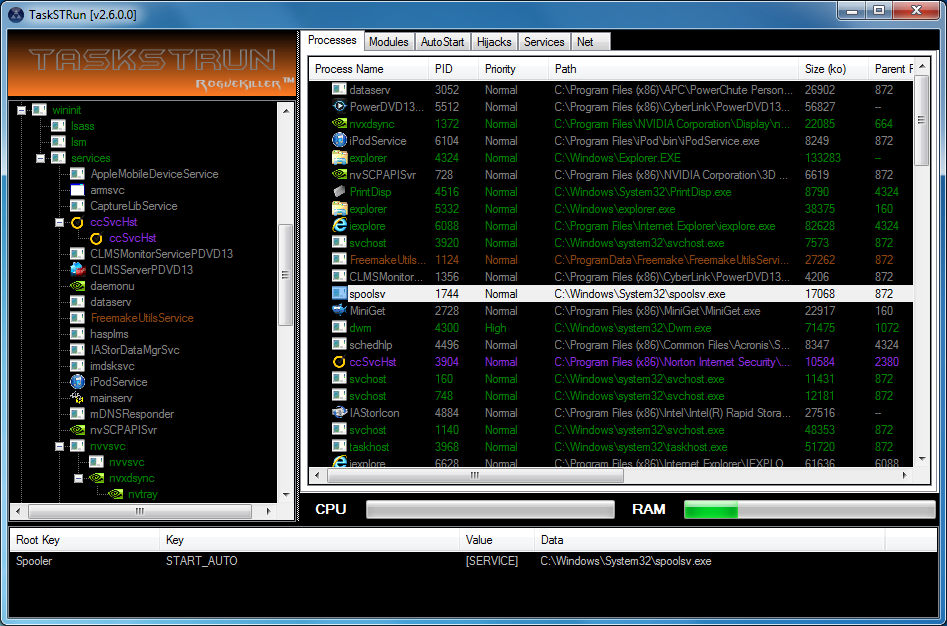Click the FreemakeUtils icon in process list
Viewport: 947px width, 626px height.
[x=339, y=260]
